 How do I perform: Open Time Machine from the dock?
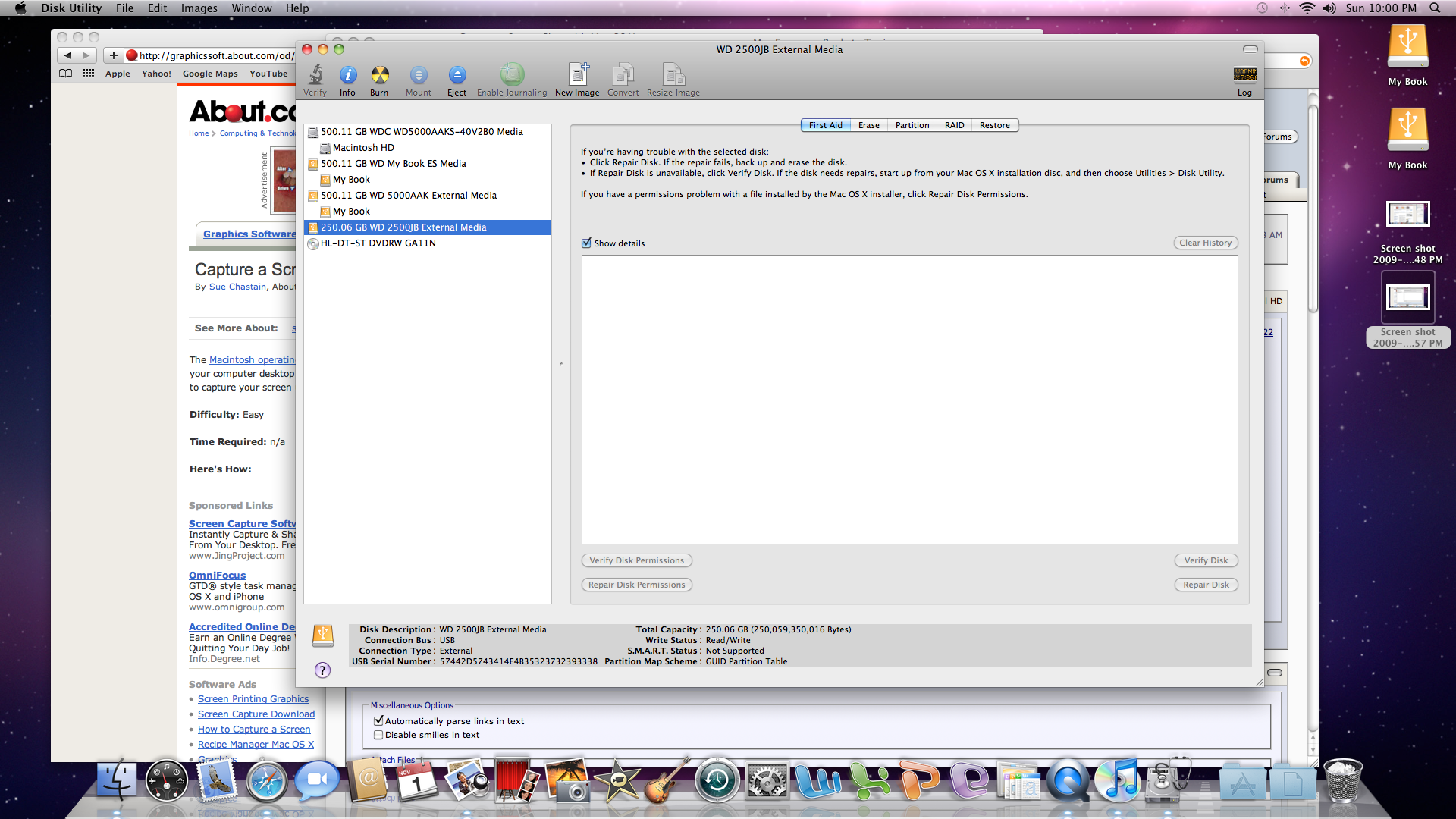[717, 781]
